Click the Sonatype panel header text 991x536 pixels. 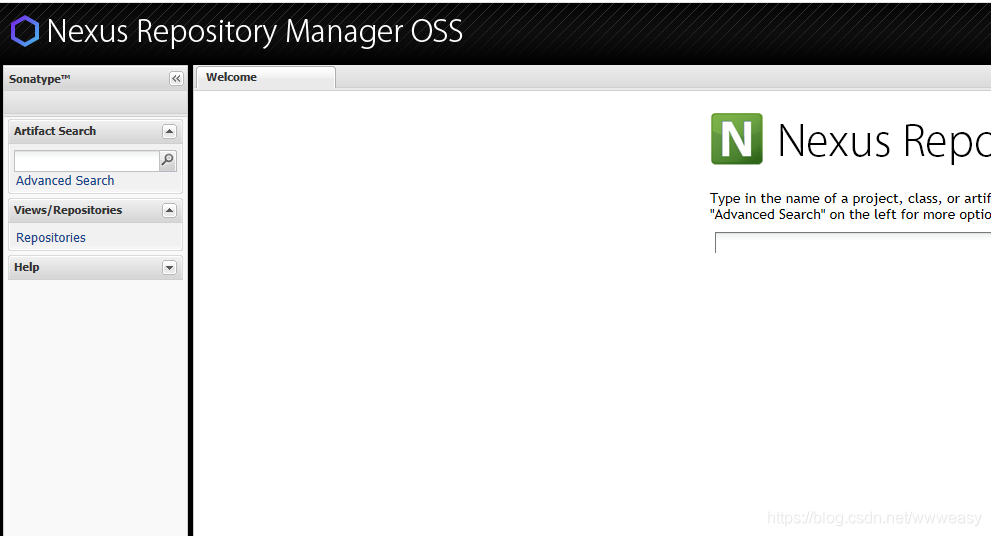tap(39, 79)
